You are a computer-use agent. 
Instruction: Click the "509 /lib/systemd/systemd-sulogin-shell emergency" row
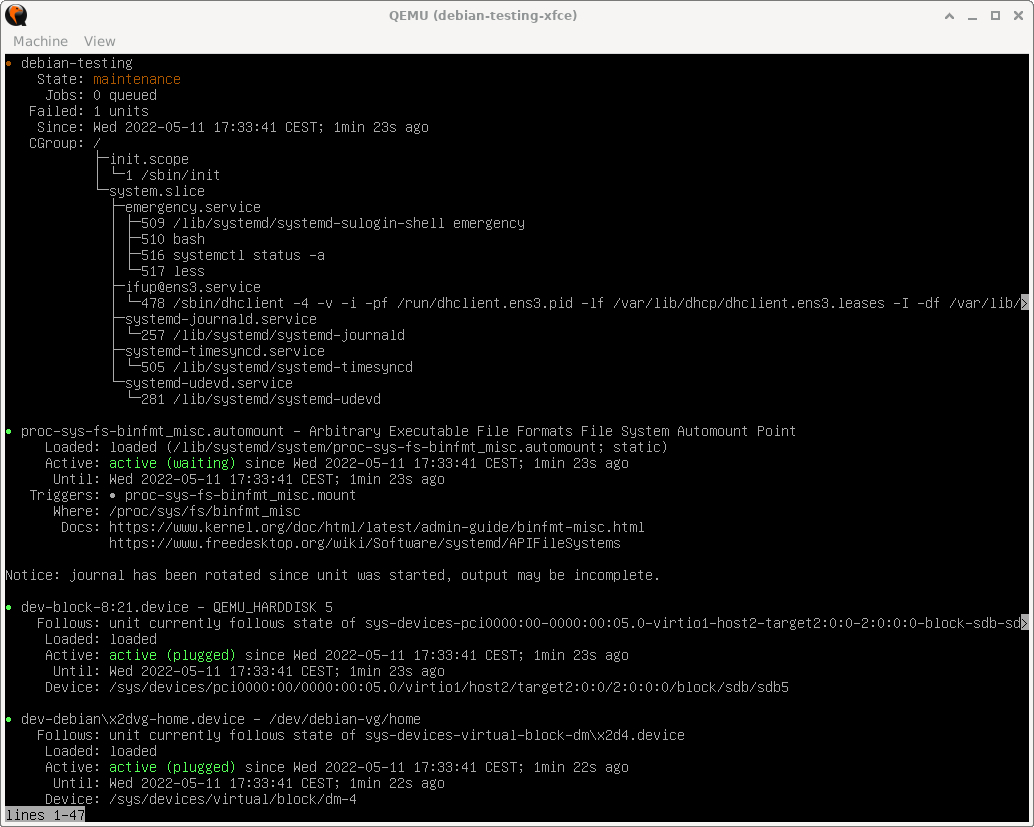tap(333, 224)
